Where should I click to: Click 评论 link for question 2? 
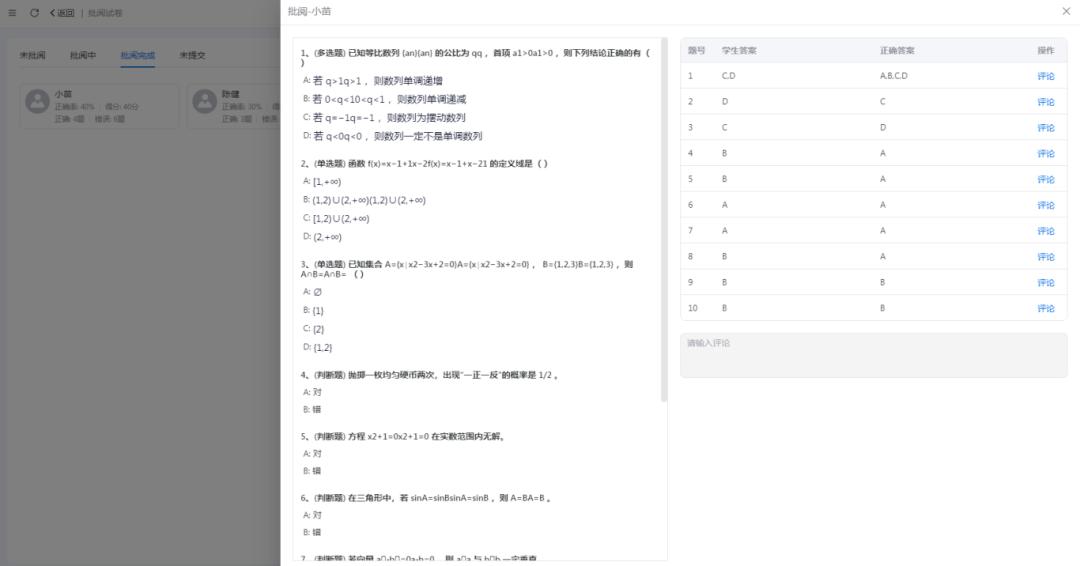point(1045,102)
